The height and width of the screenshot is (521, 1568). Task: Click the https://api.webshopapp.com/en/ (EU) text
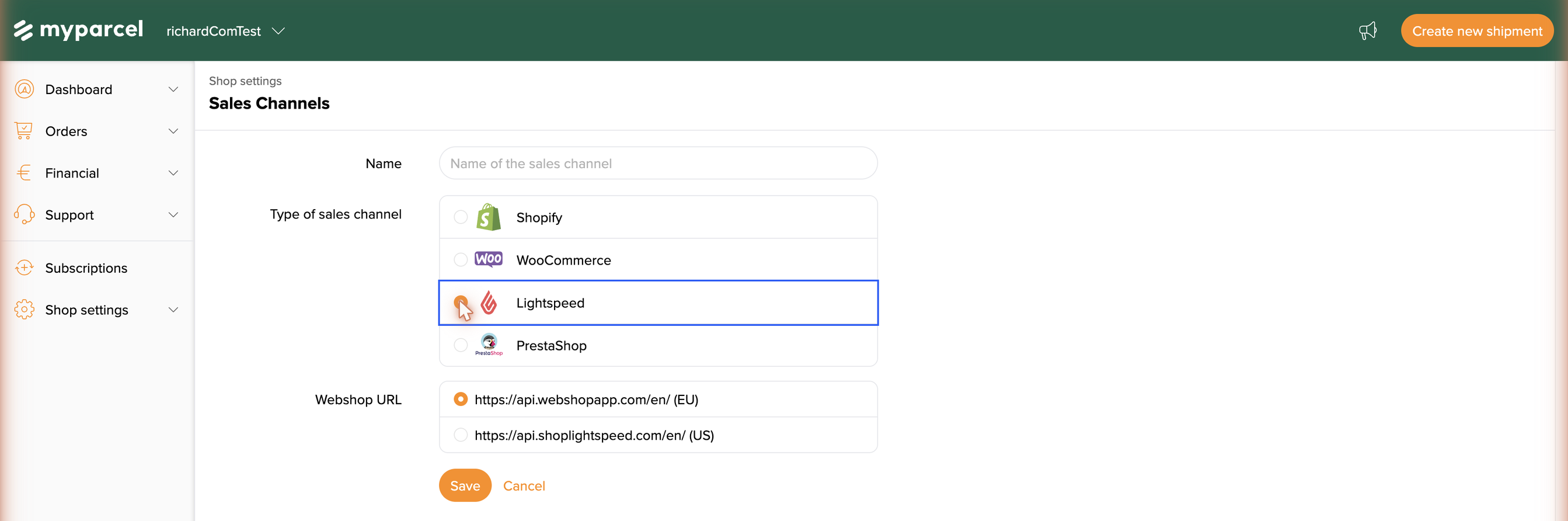586,400
